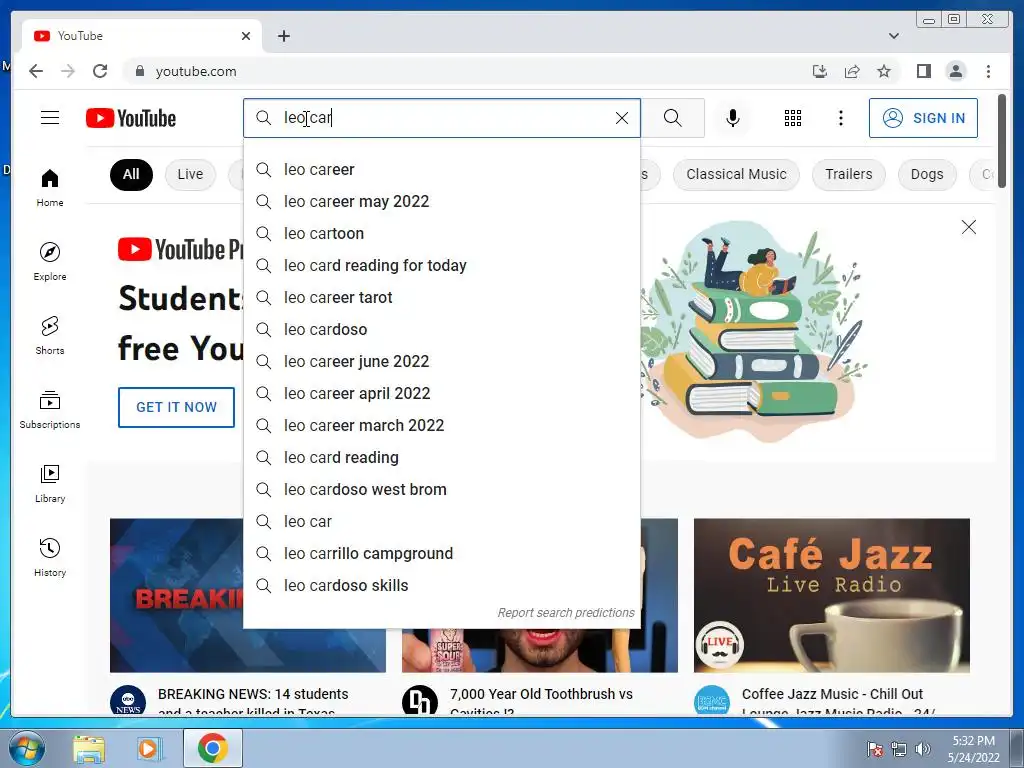Select the Trailers filter chip
This screenshot has height=768, width=1024.
click(848, 174)
